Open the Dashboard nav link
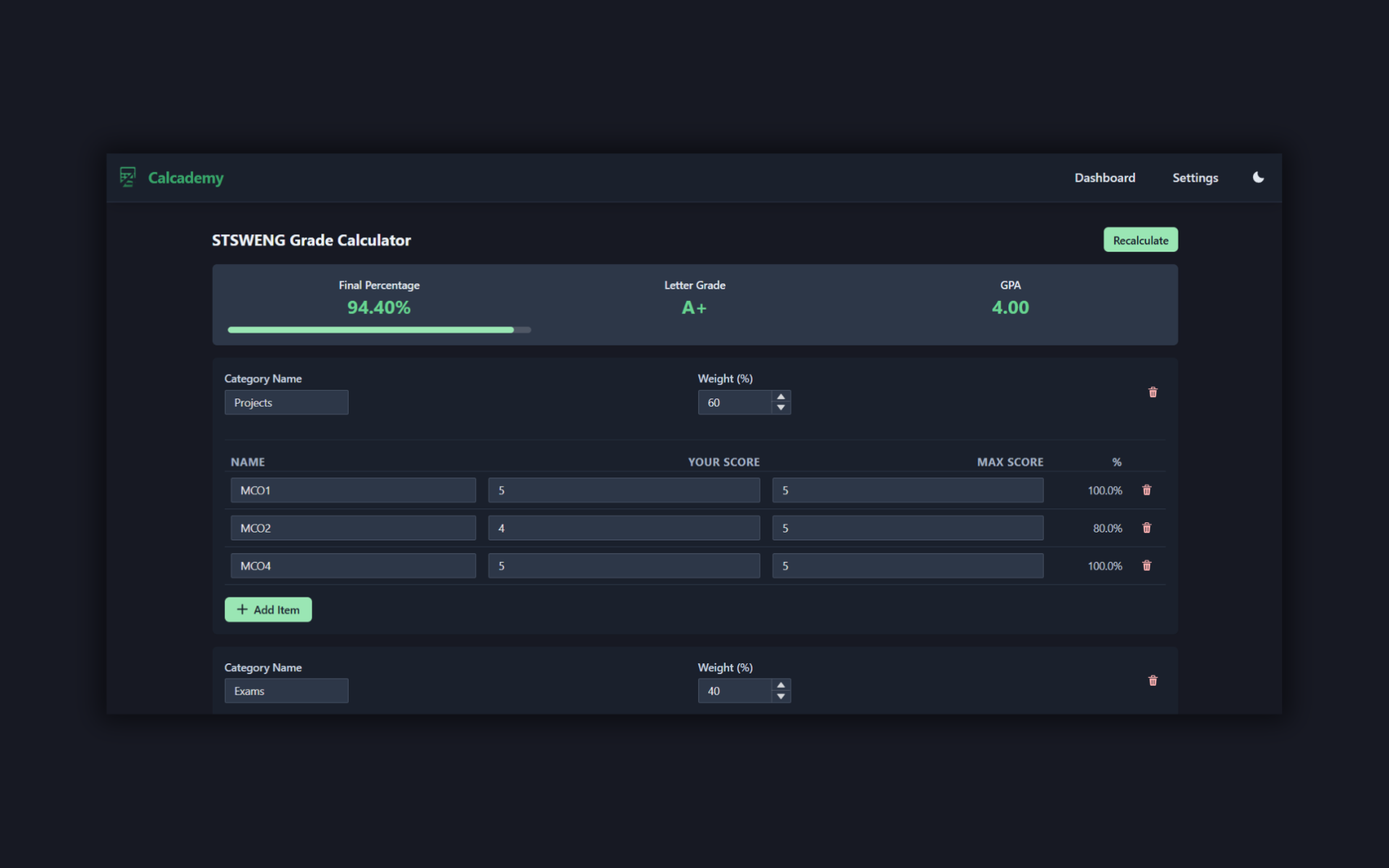 (1104, 178)
